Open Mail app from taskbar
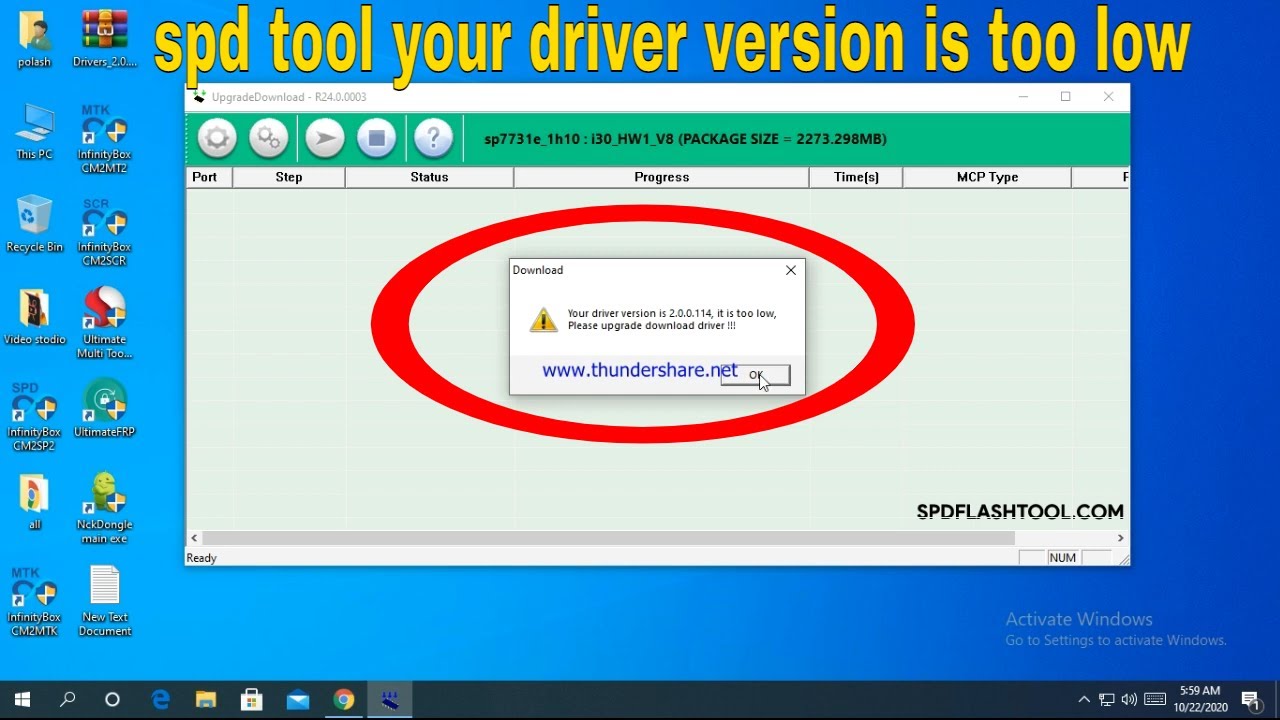Screen dimensions: 1280x720 tap(298, 700)
